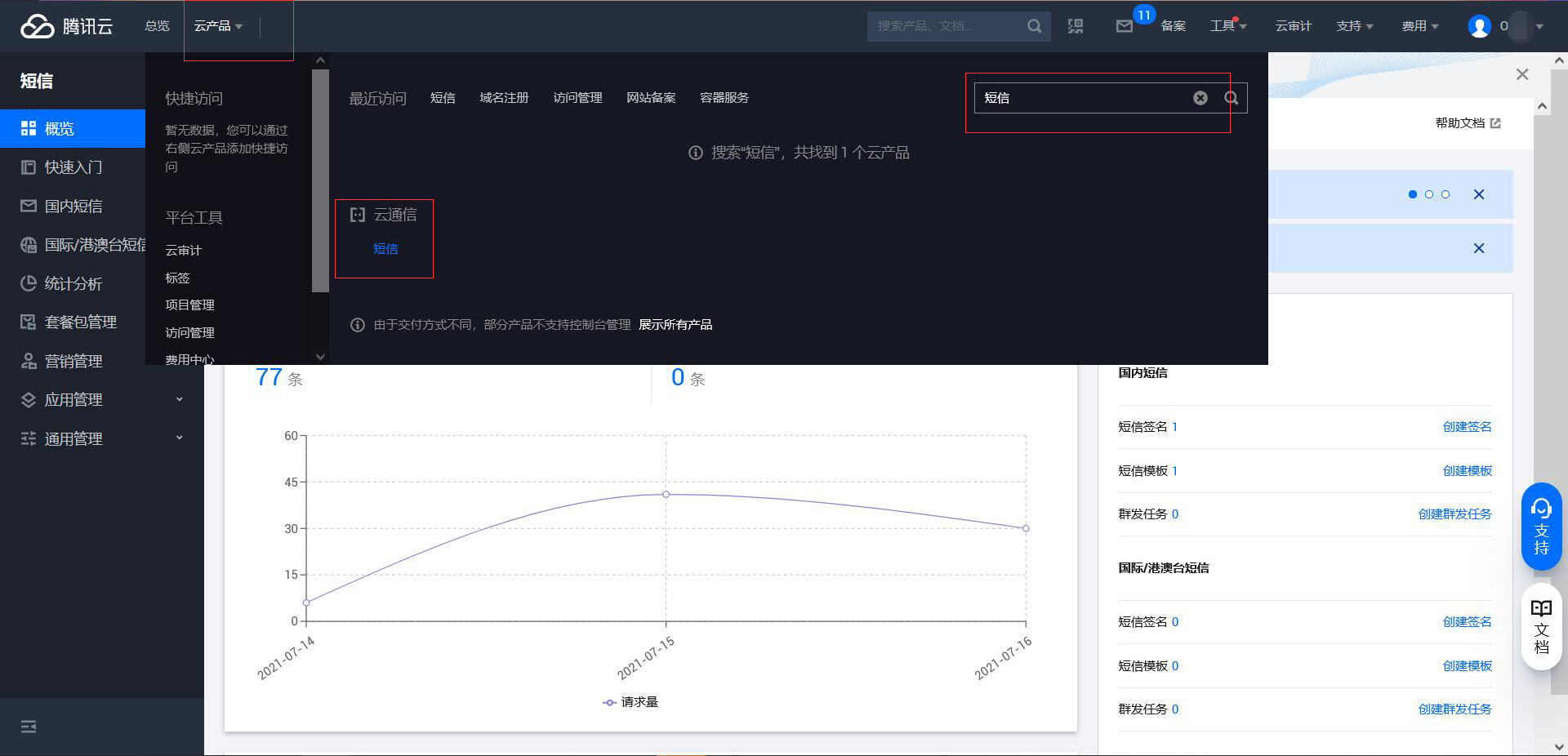Open the message mailbox icon
The image size is (1568, 756).
pyautogui.click(x=1125, y=26)
